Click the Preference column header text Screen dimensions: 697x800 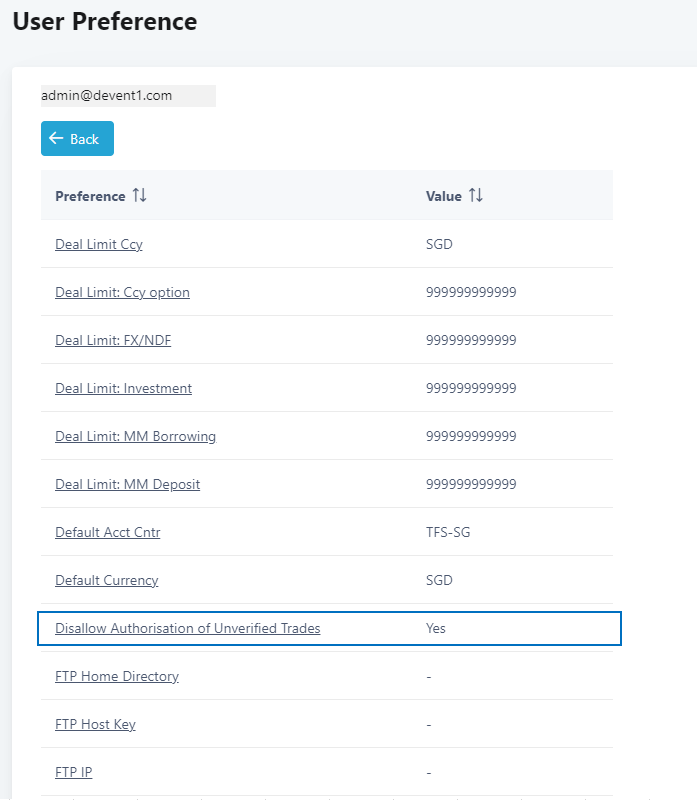pos(90,196)
